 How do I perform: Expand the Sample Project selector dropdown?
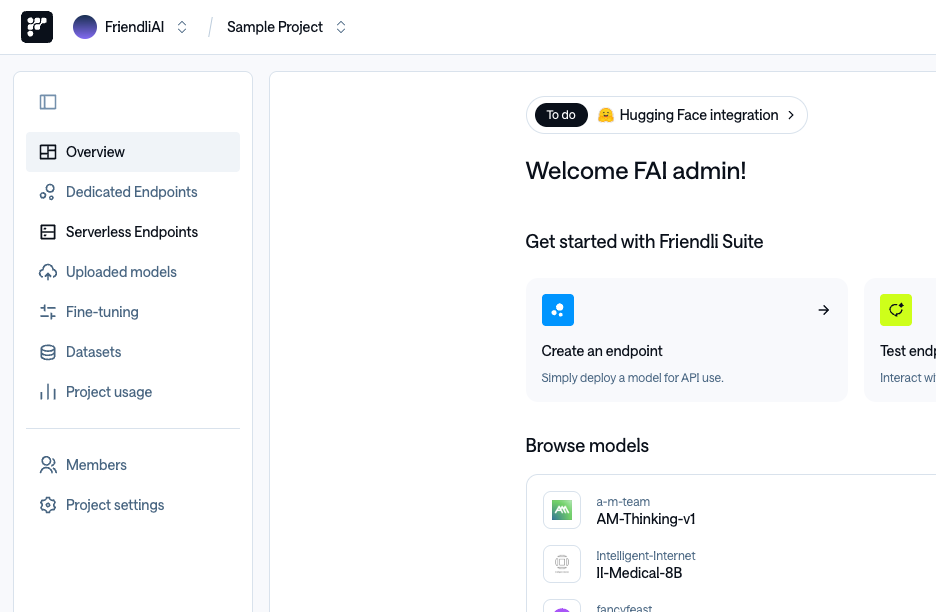tap(341, 27)
